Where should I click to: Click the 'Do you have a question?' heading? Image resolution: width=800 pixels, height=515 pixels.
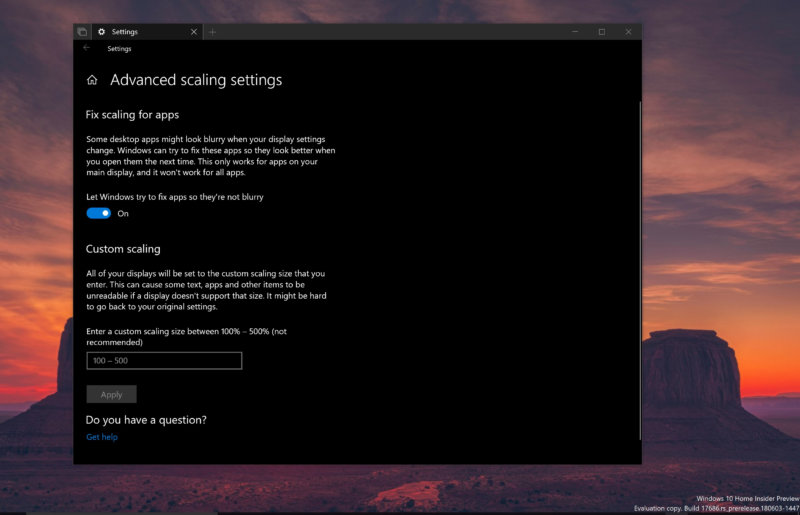(146, 420)
